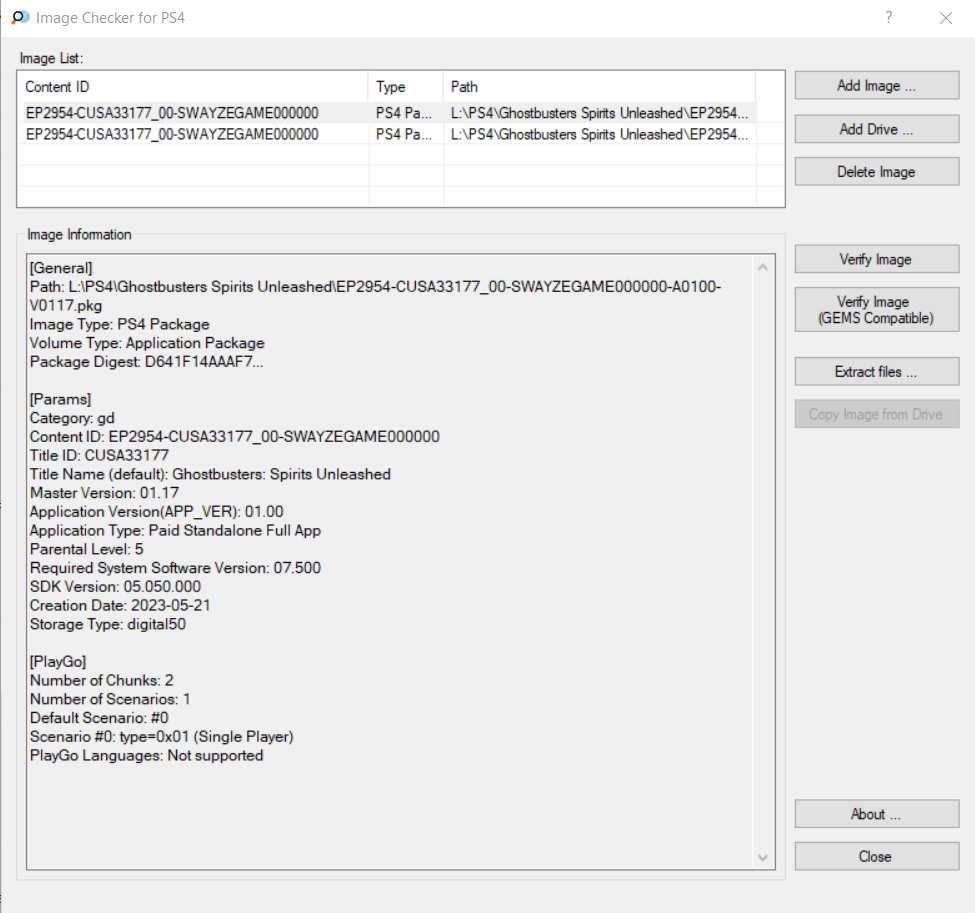Viewport: 975px width, 913px height.
Task: Close the window with the X button
Action: pos(946,18)
